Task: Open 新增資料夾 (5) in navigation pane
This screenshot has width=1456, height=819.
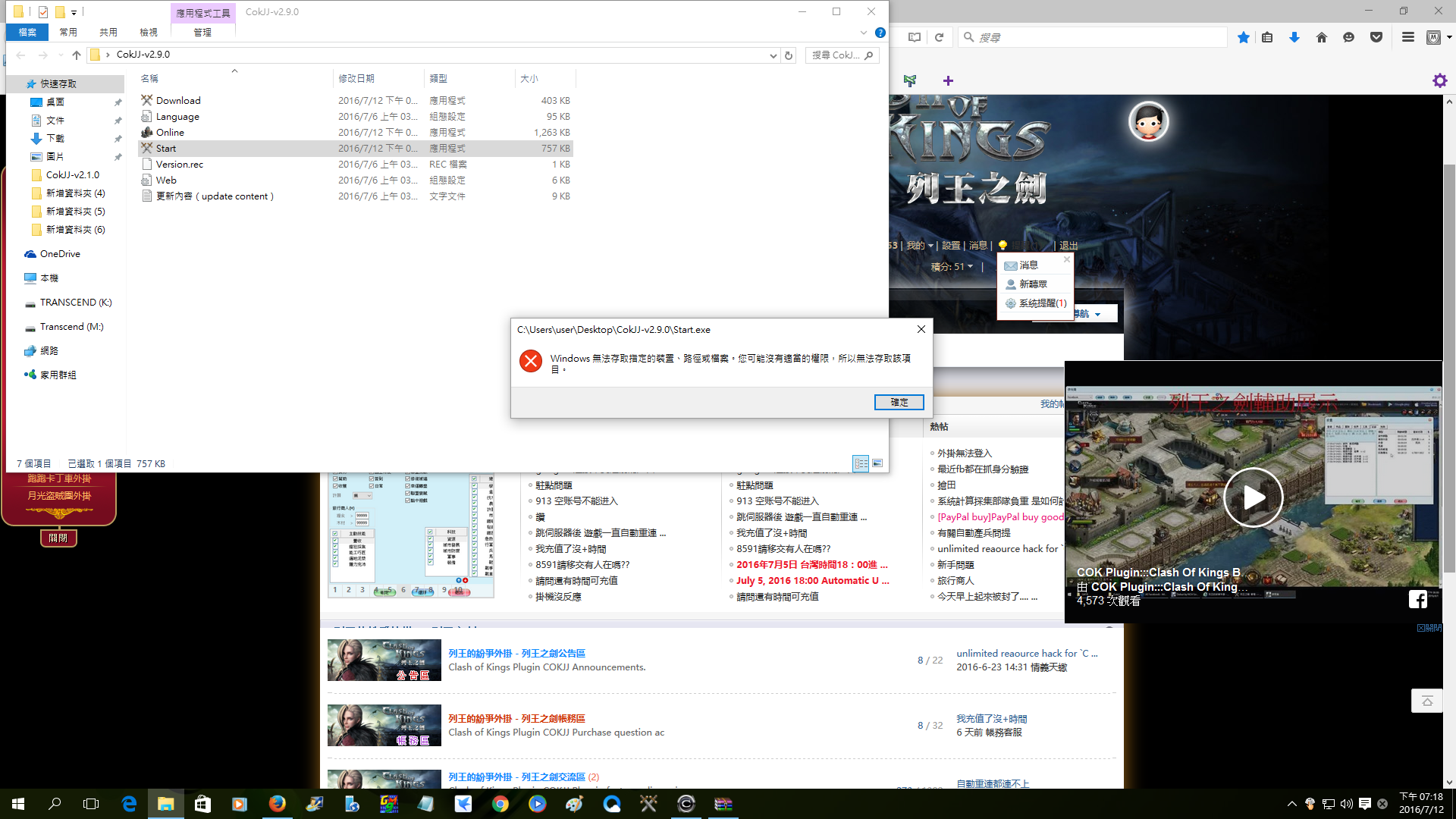Action: coord(75,211)
